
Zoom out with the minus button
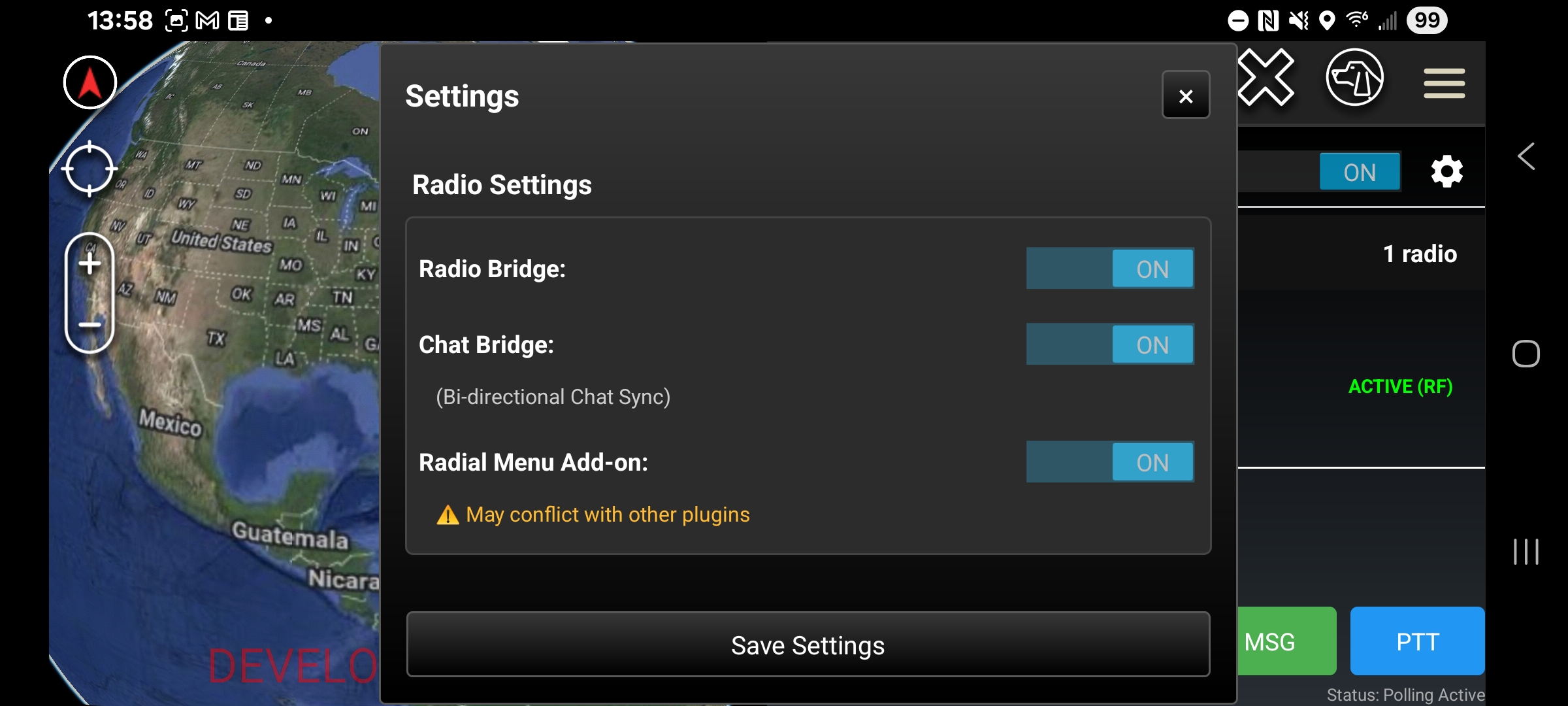[x=90, y=325]
